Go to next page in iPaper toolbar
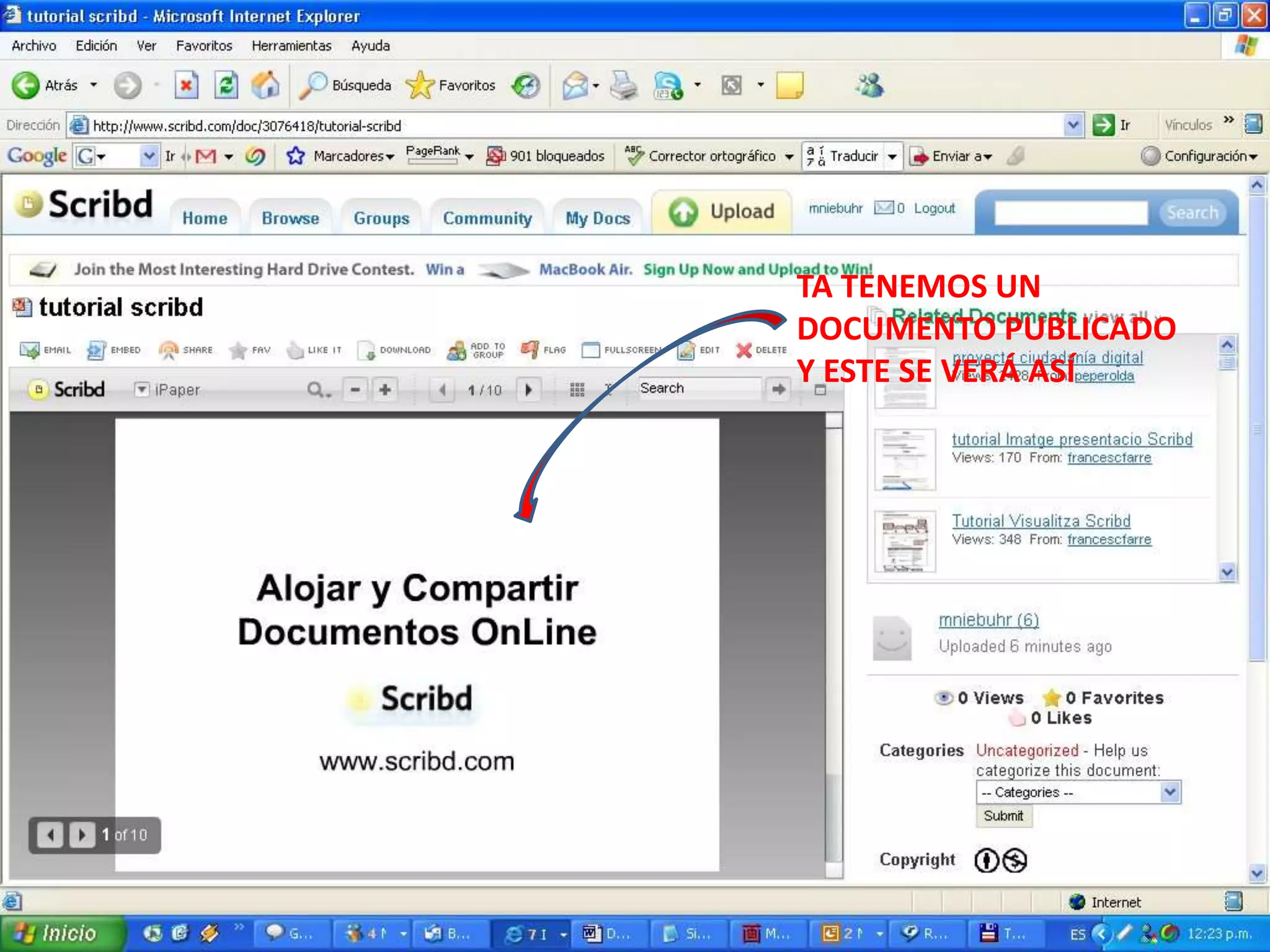Screen dimensions: 1270x952 (x=528, y=390)
